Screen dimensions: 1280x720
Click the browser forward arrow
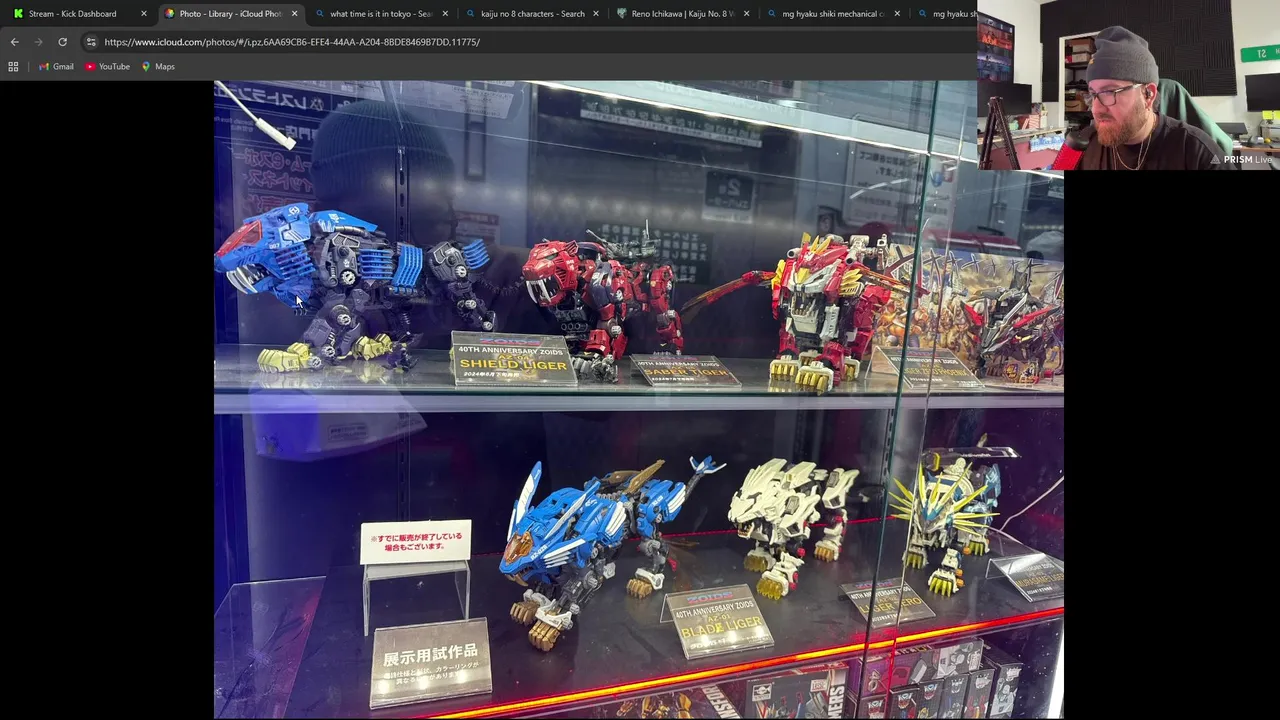38,42
